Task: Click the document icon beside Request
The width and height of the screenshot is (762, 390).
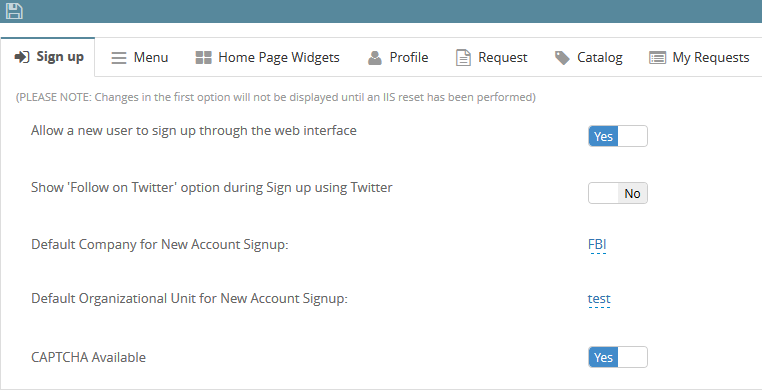Action: point(463,58)
